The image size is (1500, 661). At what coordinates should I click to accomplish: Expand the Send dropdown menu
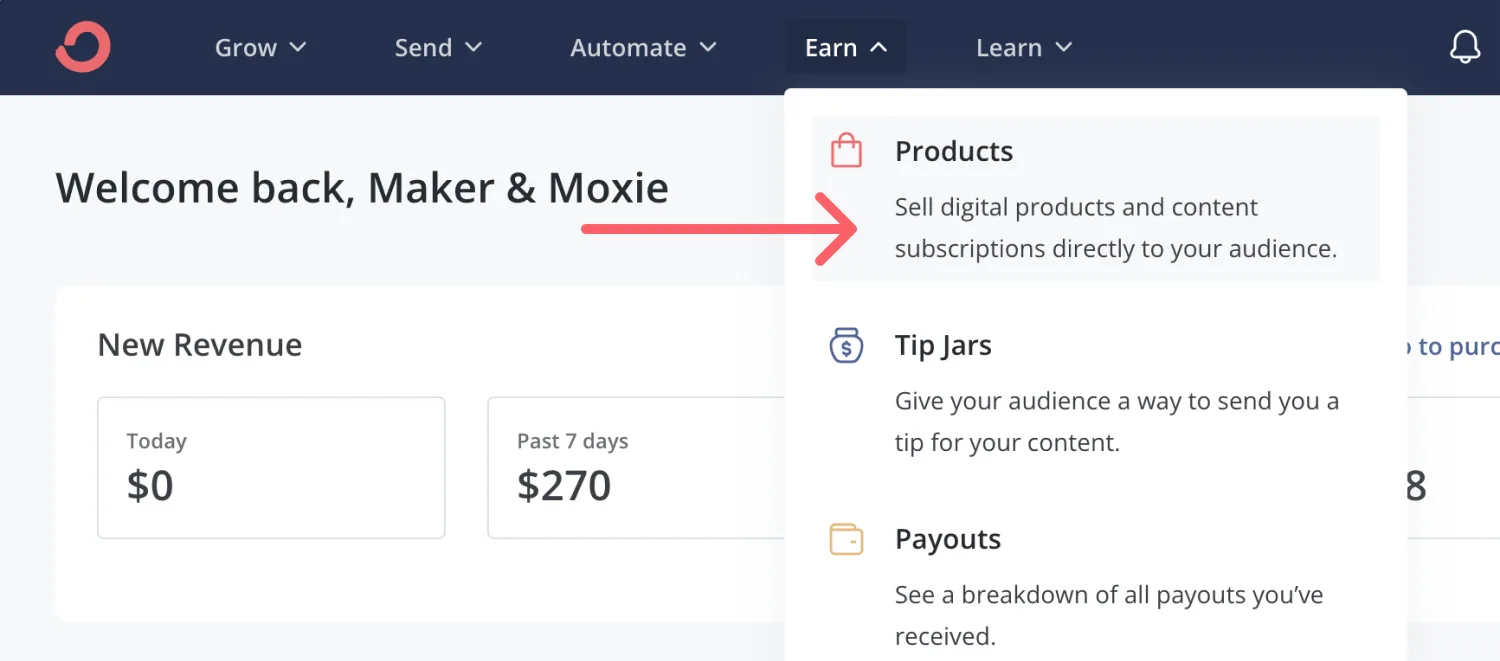(438, 48)
